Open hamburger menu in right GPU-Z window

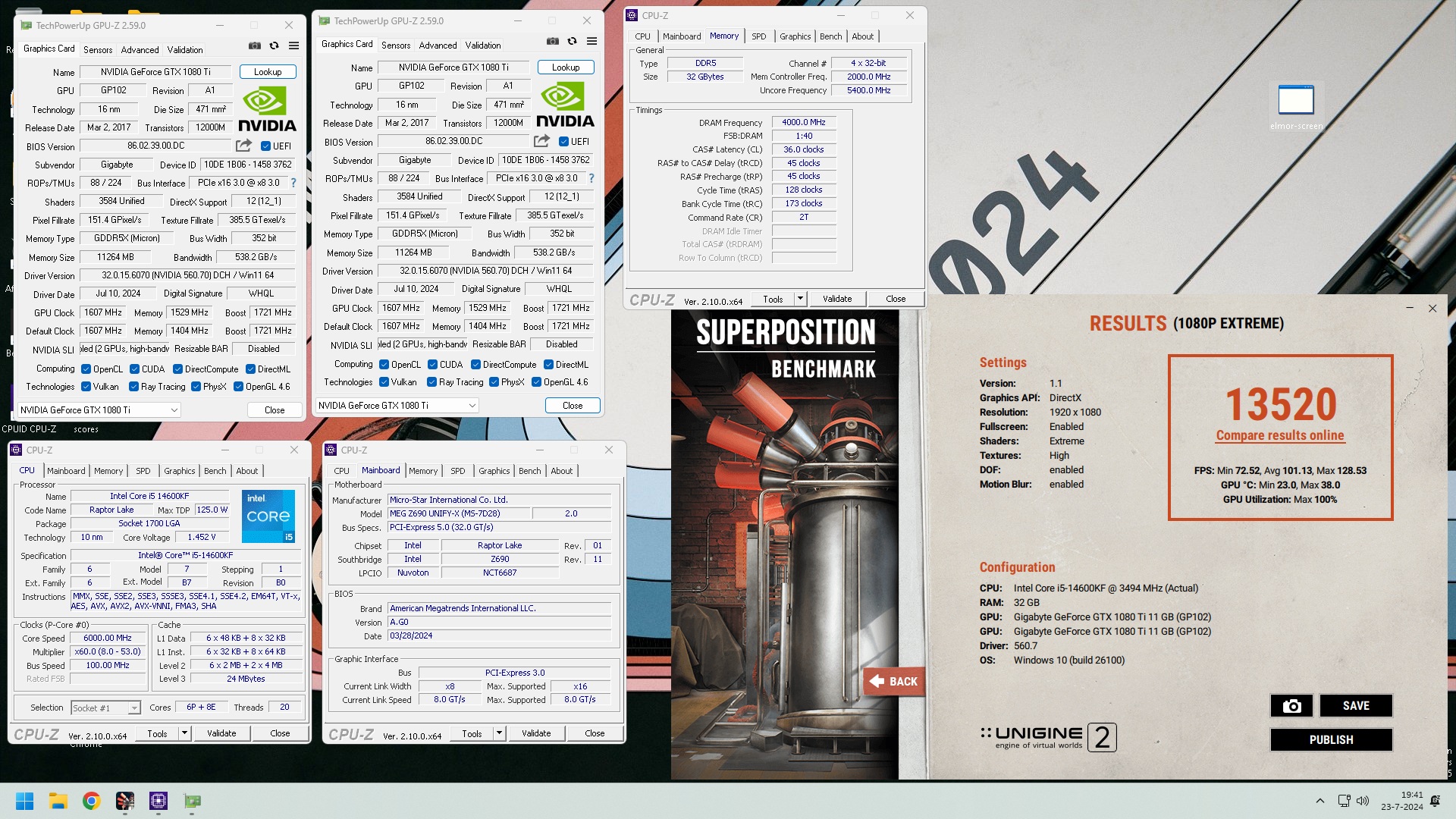(592, 41)
